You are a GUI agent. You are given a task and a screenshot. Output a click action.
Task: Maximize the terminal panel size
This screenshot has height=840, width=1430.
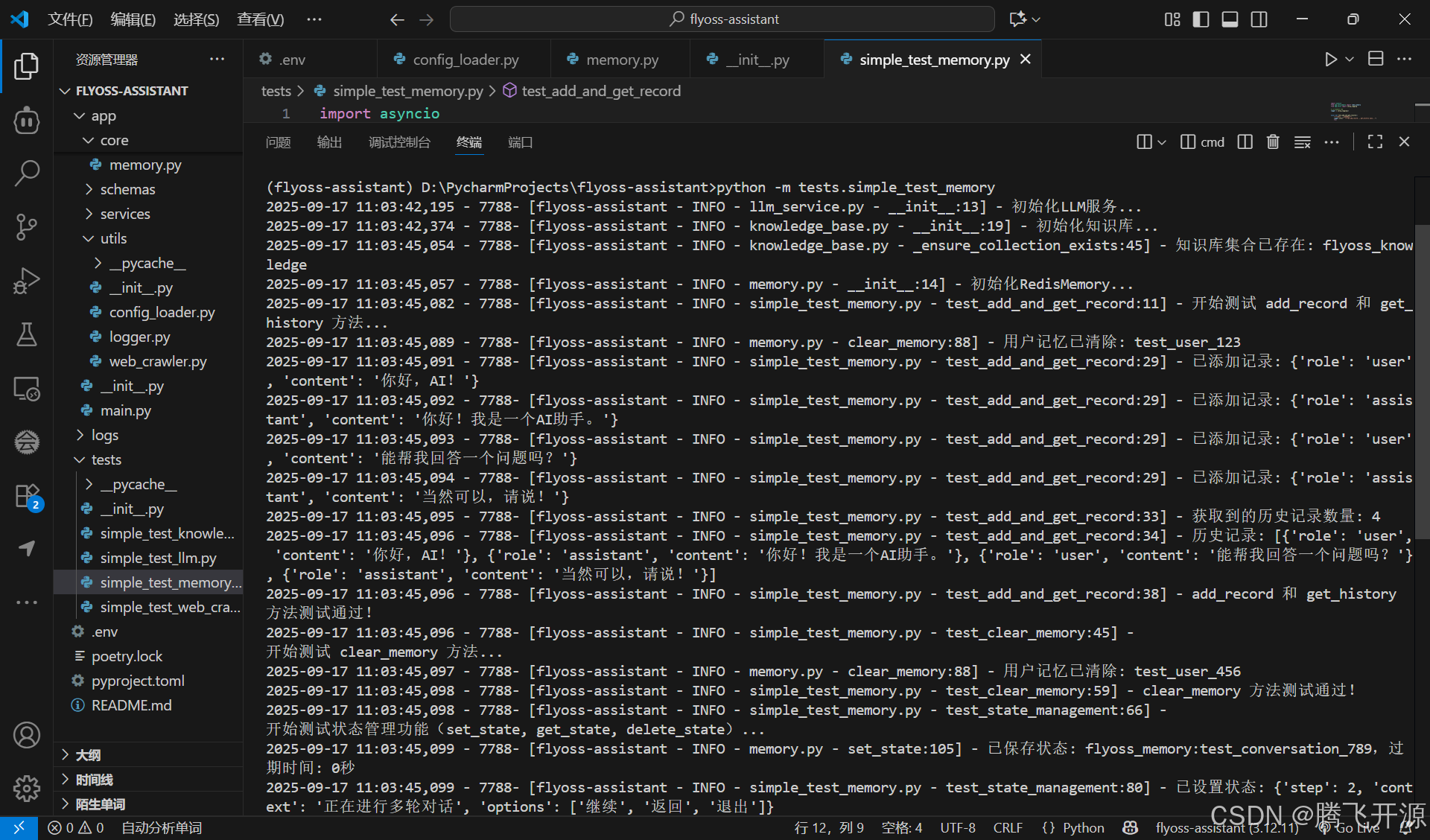pos(1375,141)
